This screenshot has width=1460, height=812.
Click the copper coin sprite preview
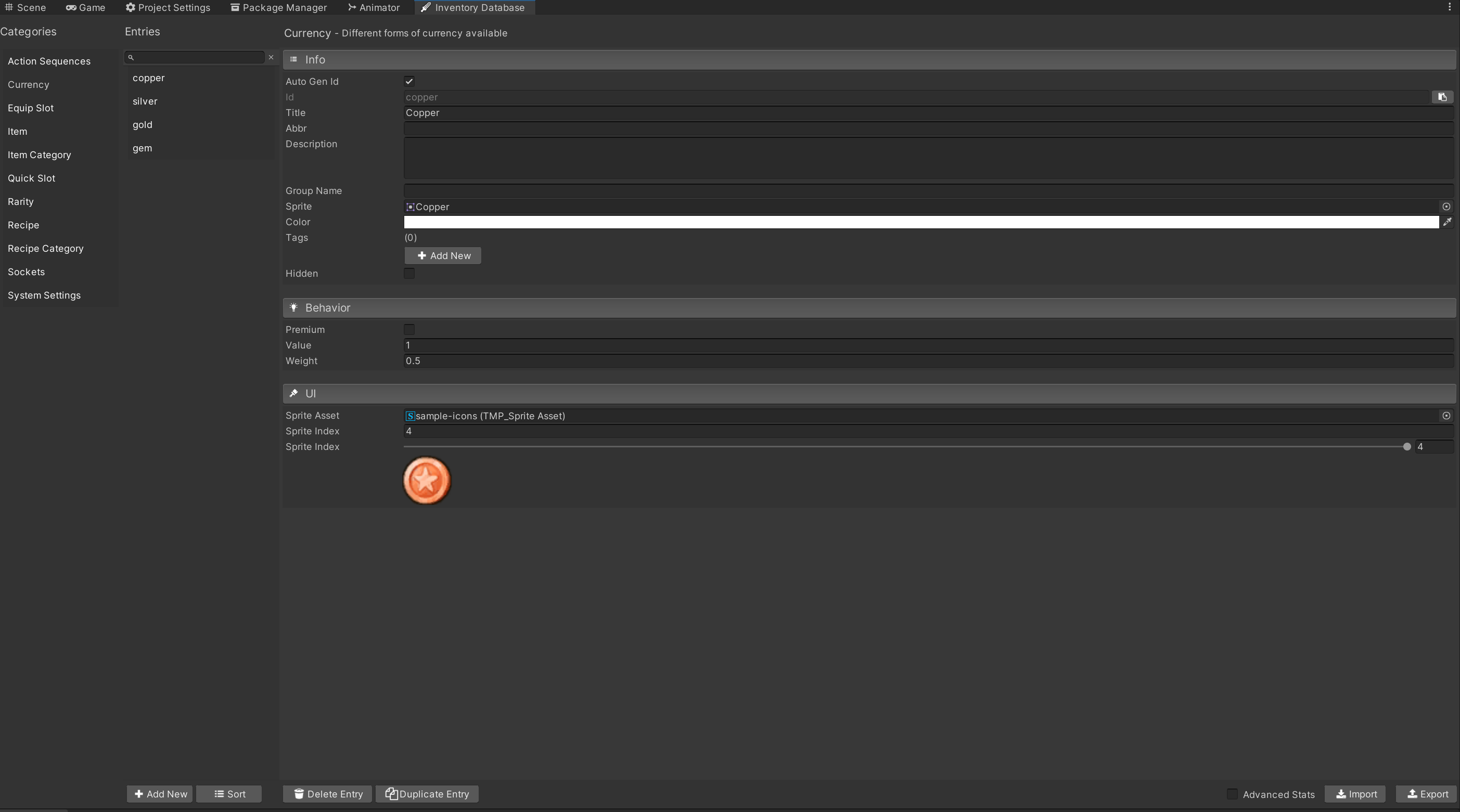(x=427, y=481)
